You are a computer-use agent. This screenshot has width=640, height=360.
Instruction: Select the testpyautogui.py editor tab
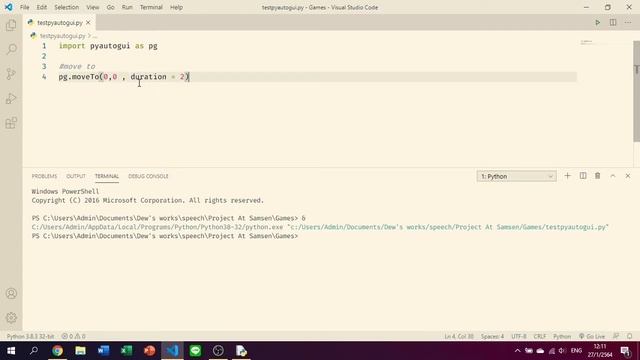[x=60, y=23]
